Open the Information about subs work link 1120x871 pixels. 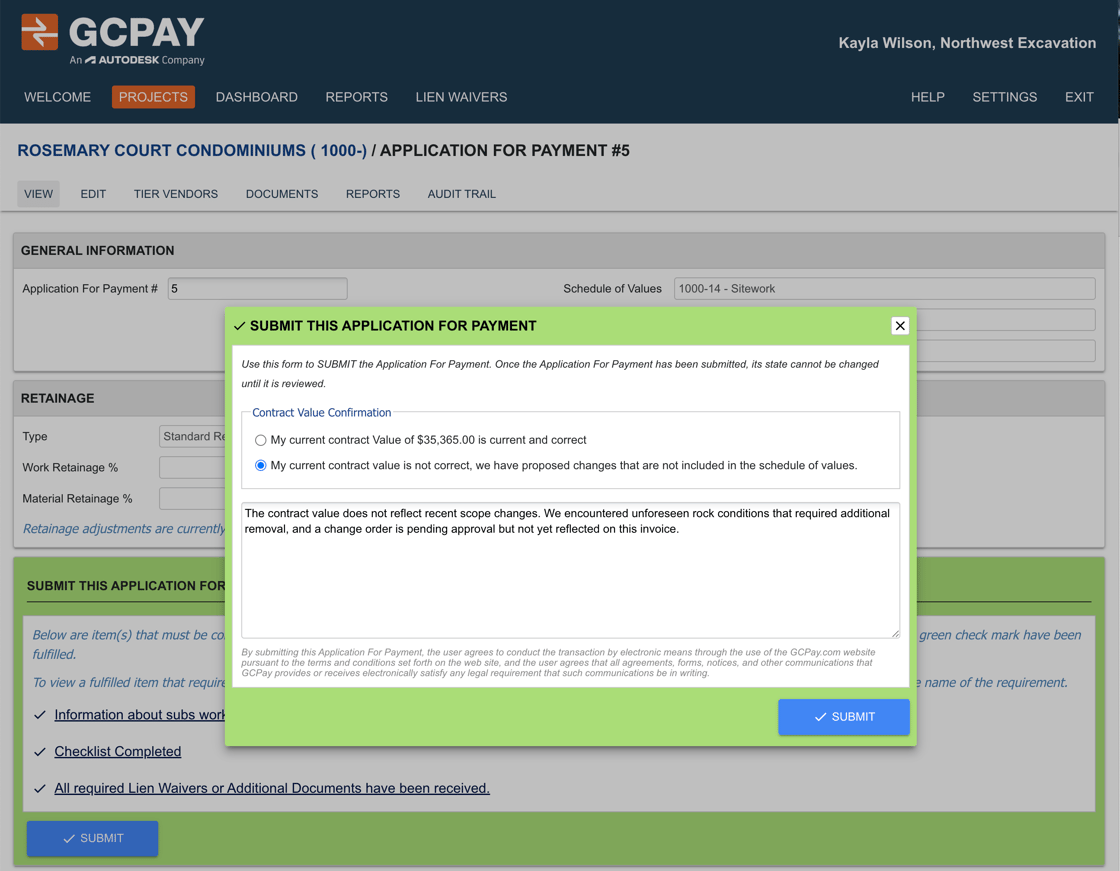coord(139,715)
